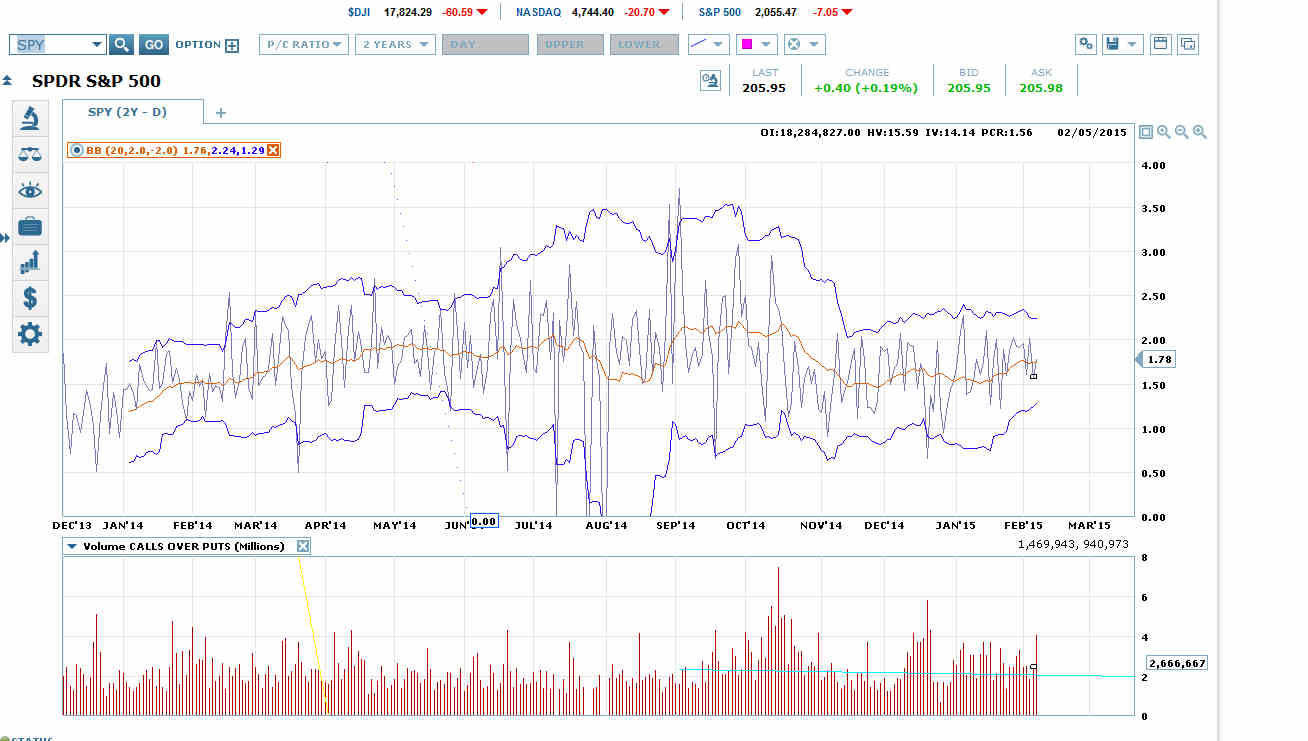Expand sidebar with double arrow icon

[5, 238]
